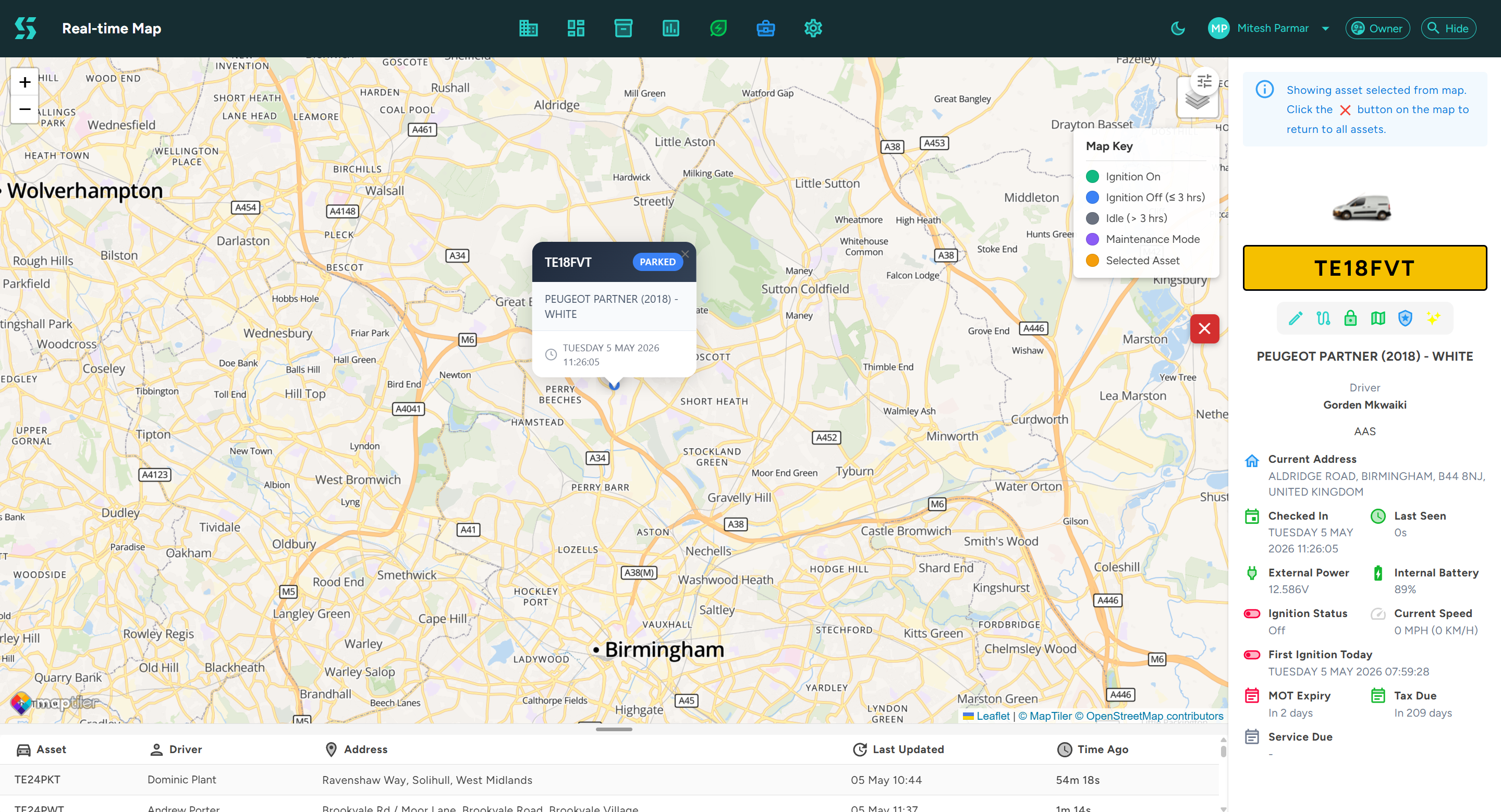
Task: Click the Hide search button
Action: [1448, 28]
